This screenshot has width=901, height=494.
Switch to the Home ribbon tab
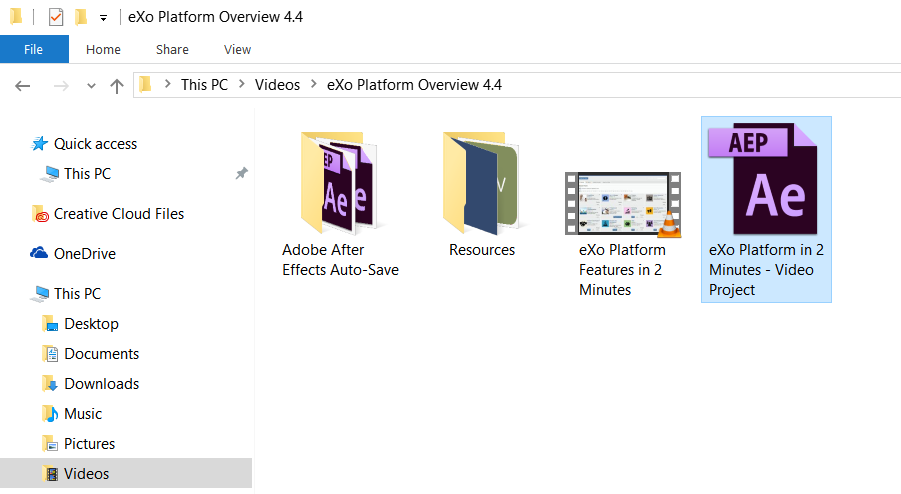point(103,49)
